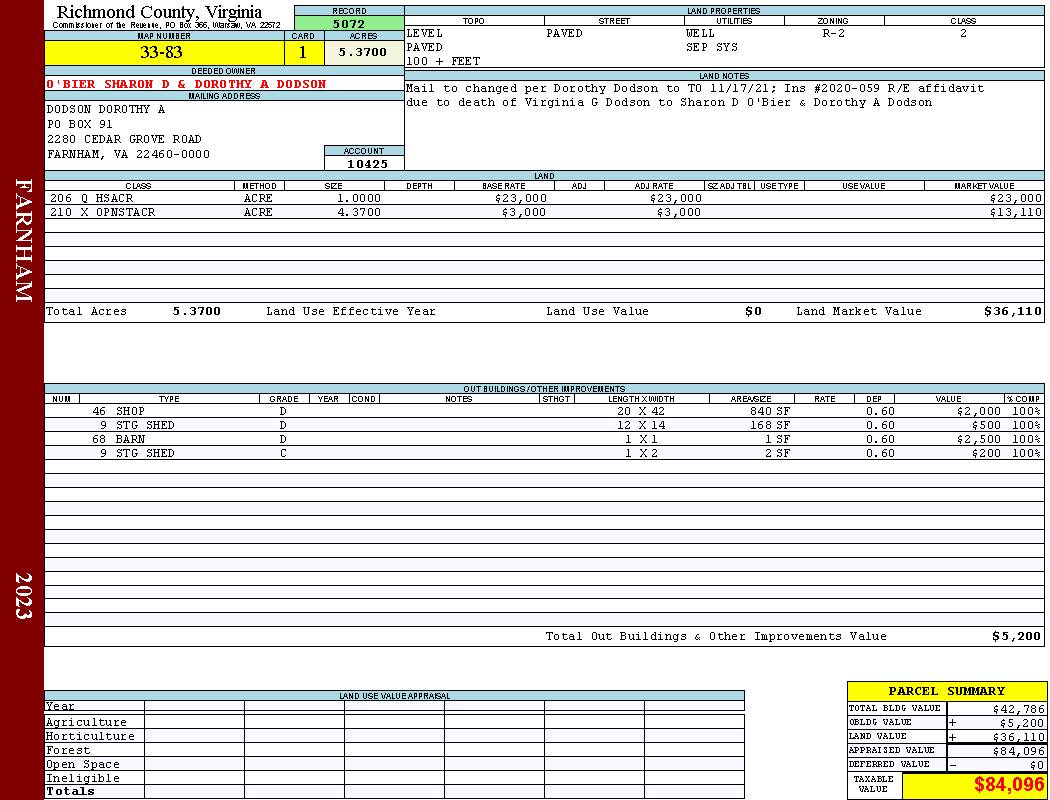The image size is (1050, 800).
Task: Click the $500 storage shed value
Action: pos(986,425)
